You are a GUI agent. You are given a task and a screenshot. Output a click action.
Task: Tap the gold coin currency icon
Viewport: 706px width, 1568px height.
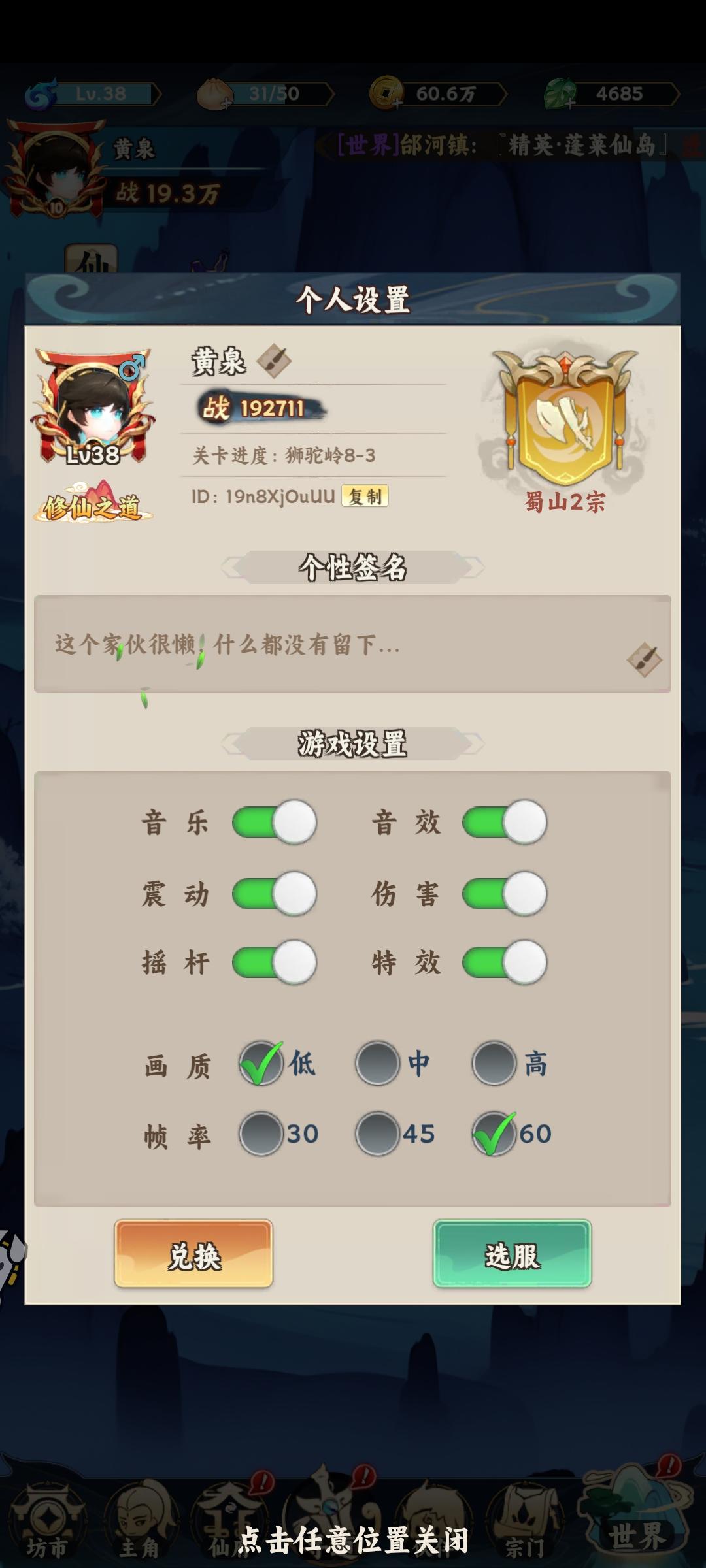387,93
